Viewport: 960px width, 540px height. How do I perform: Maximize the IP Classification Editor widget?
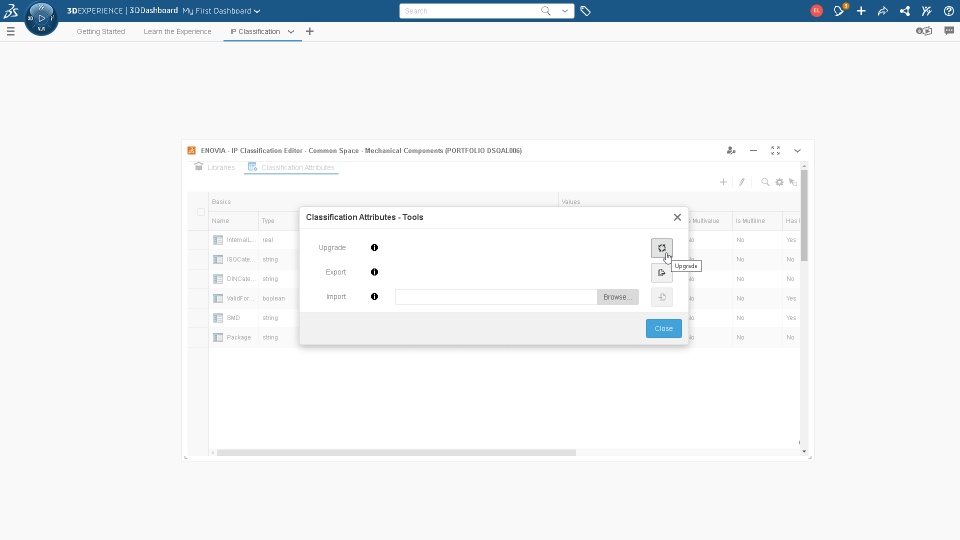point(775,151)
